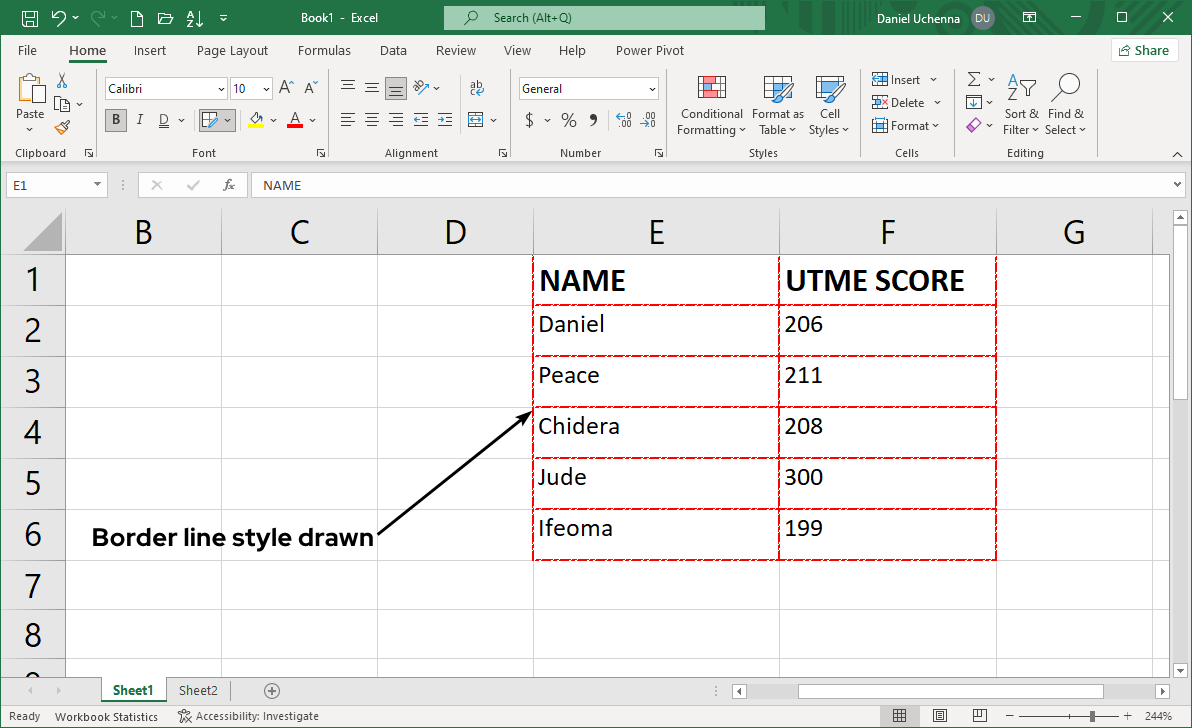Viewport: 1192px width, 728px height.
Task: Open the font name Calibri dropdown
Action: point(221,89)
